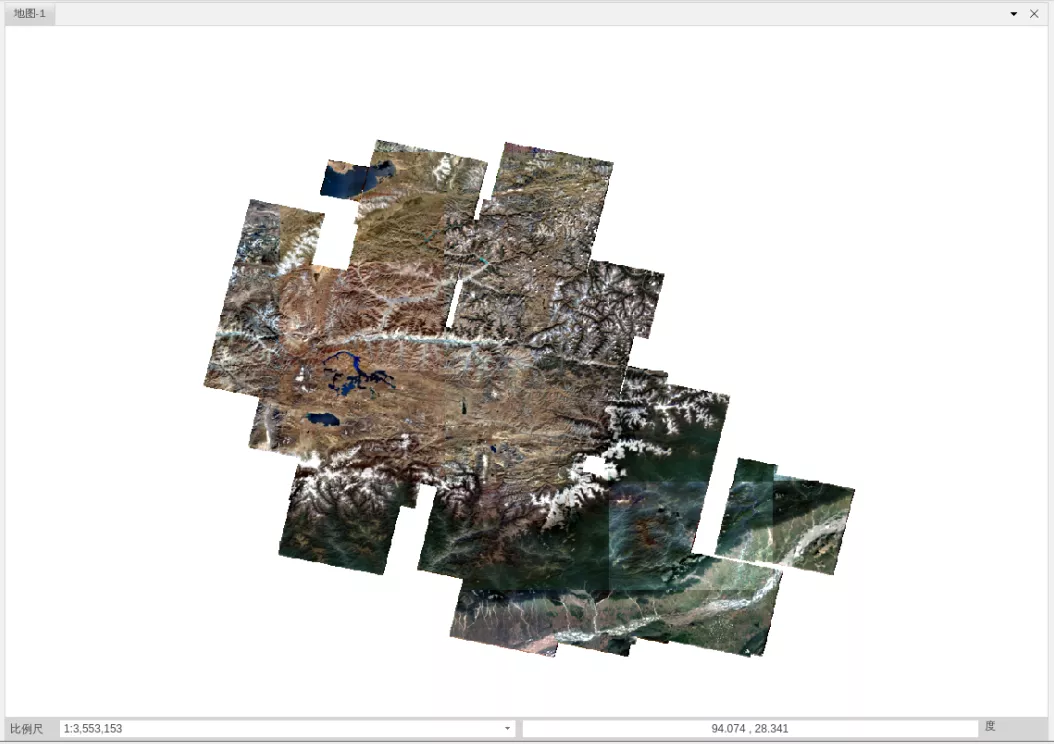Click the 度 unit label
Image resolution: width=1054 pixels, height=744 pixels.
[x=990, y=727]
